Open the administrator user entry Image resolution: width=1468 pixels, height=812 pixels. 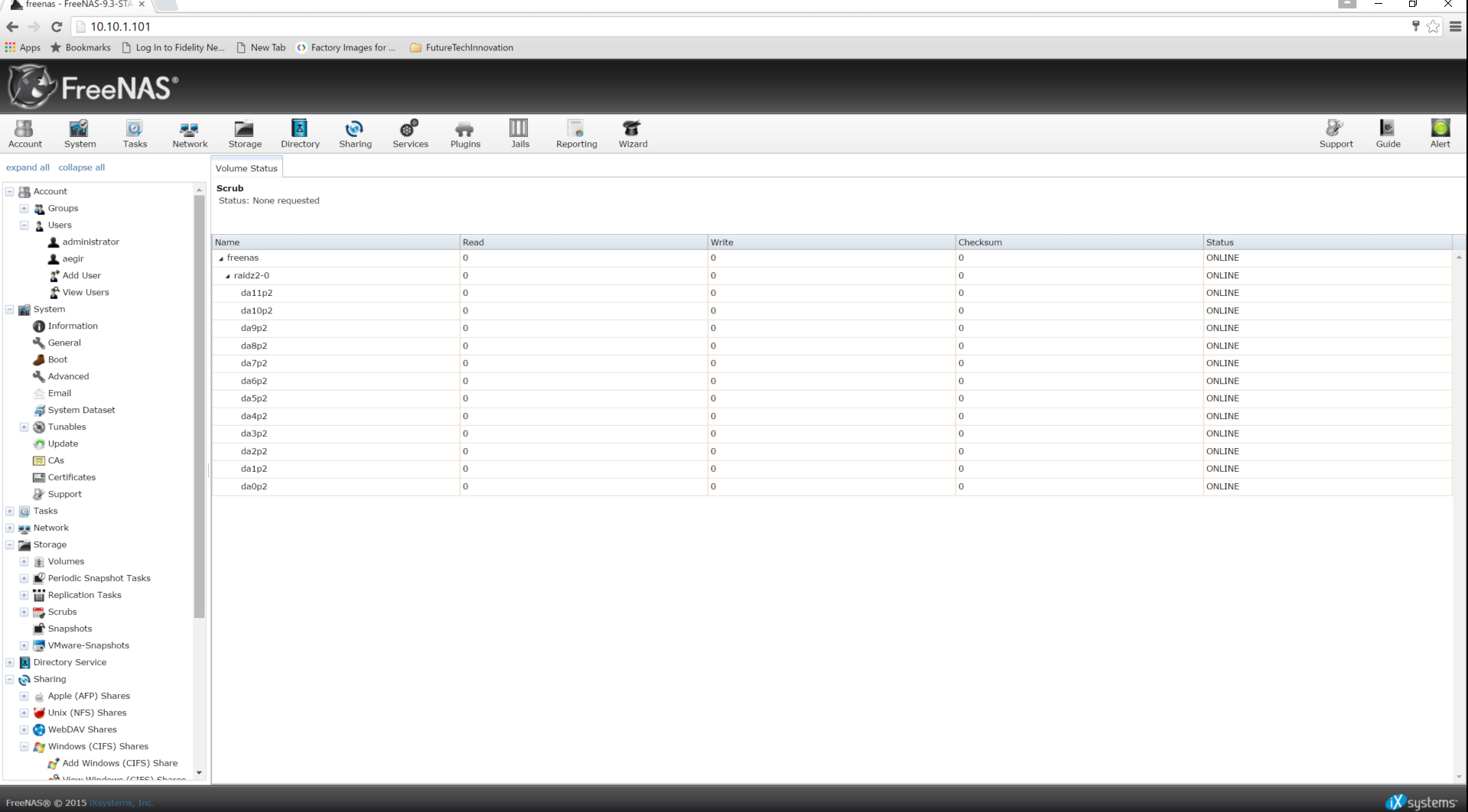83,242
